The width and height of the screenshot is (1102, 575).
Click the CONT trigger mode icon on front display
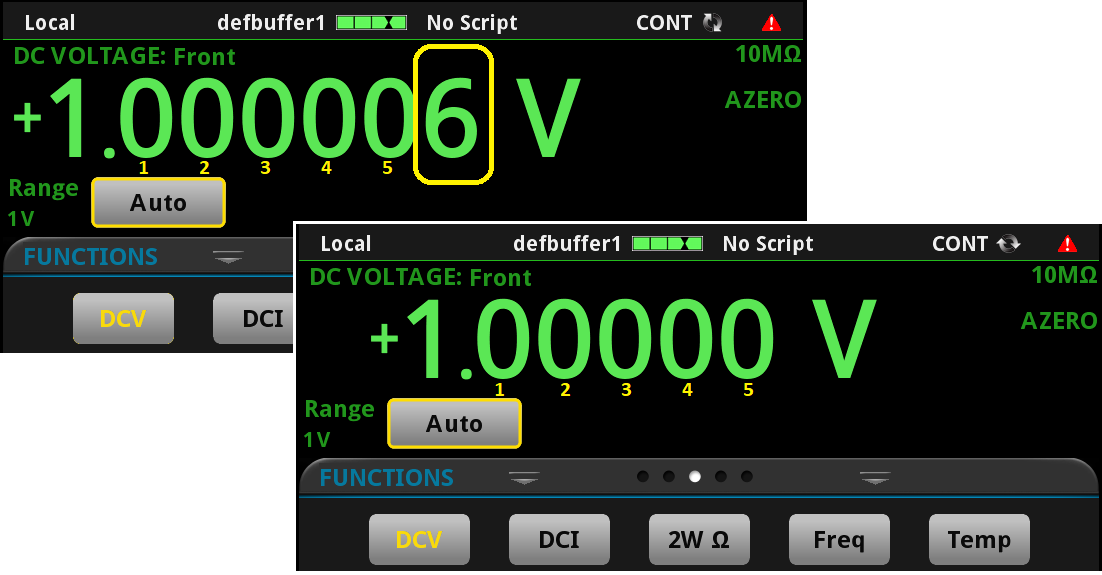[1008, 243]
